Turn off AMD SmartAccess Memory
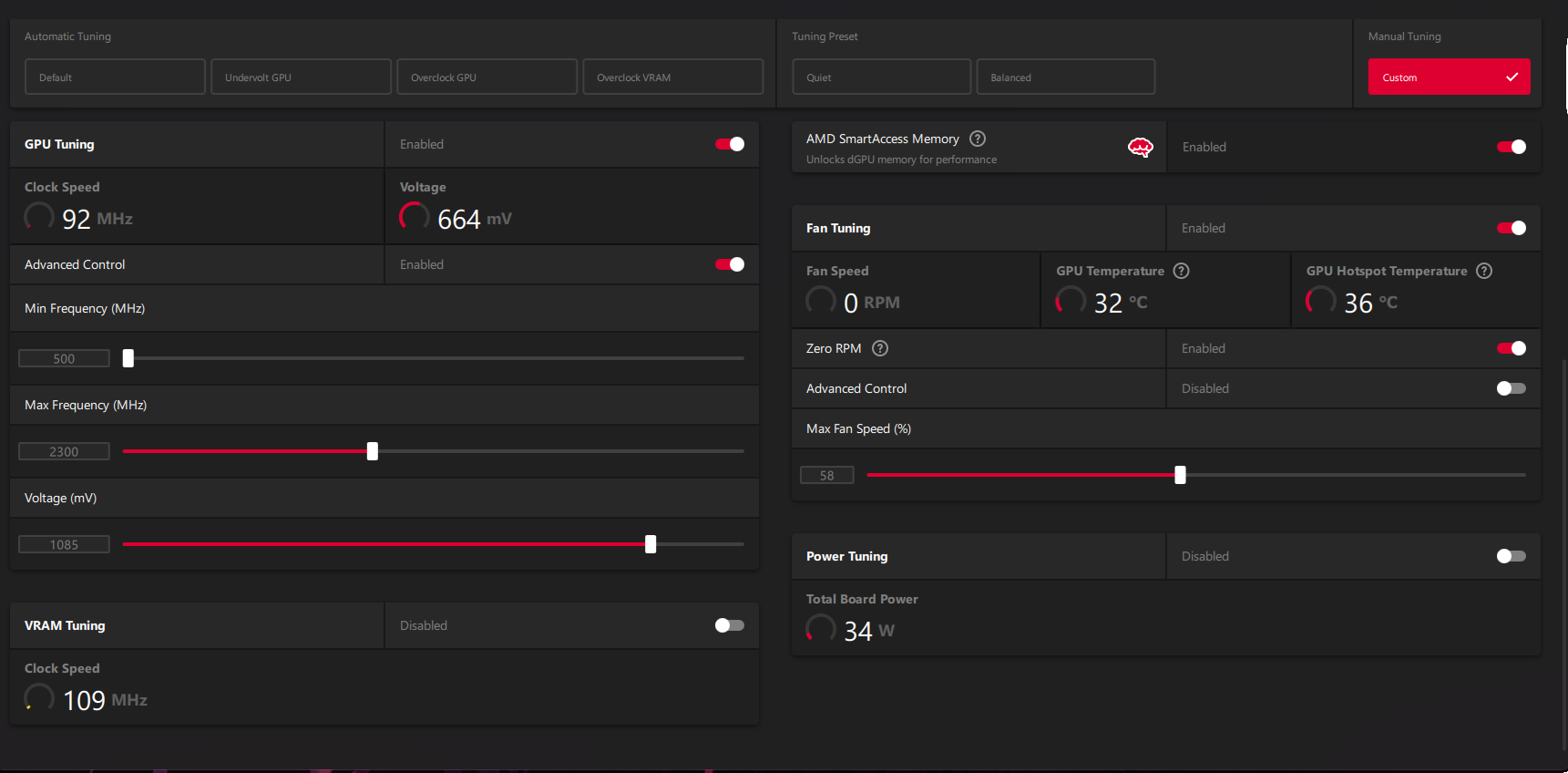This screenshot has height=773, width=1568. (x=1512, y=147)
